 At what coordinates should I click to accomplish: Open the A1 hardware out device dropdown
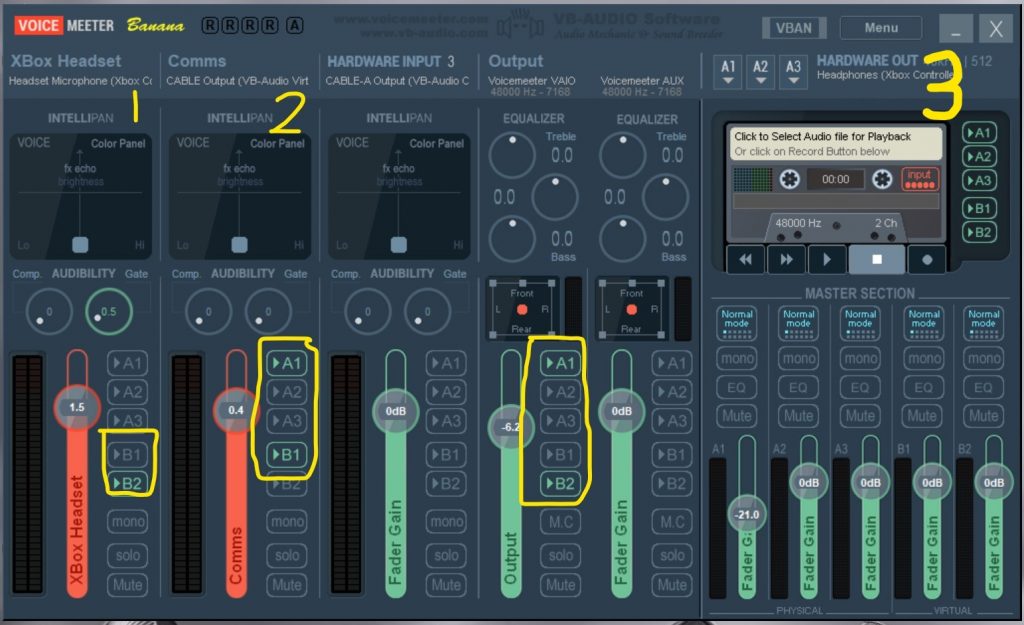pos(728,72)
